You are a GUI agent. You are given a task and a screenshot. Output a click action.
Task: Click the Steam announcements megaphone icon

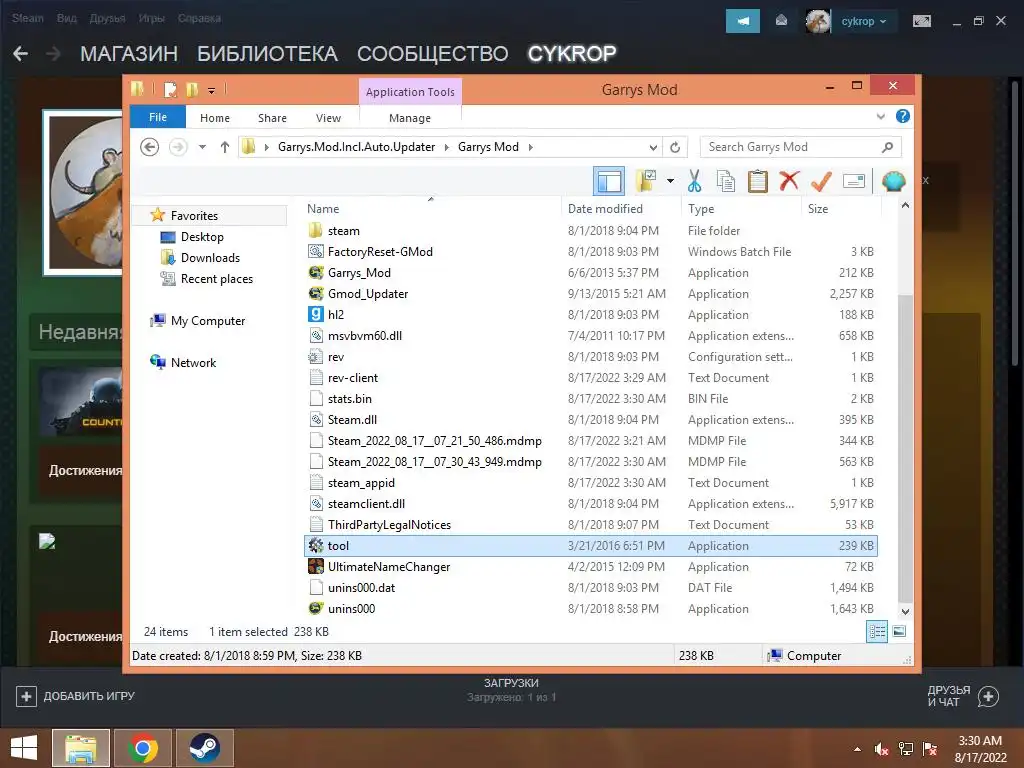tap(743, 21)
